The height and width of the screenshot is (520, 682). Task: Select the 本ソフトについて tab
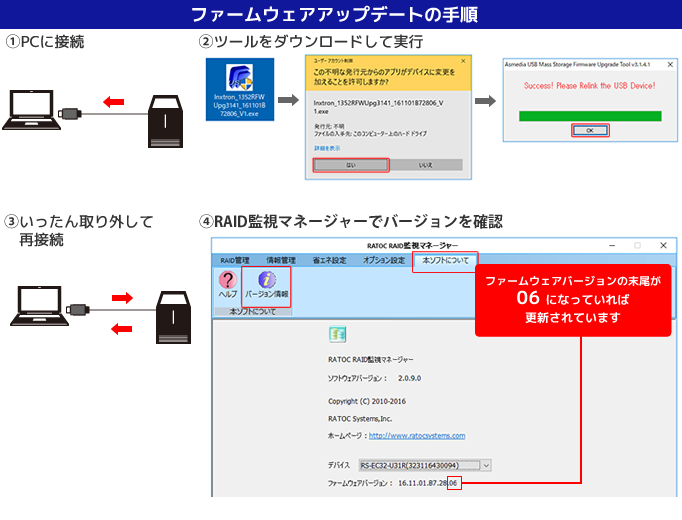(x=445, y=260)
